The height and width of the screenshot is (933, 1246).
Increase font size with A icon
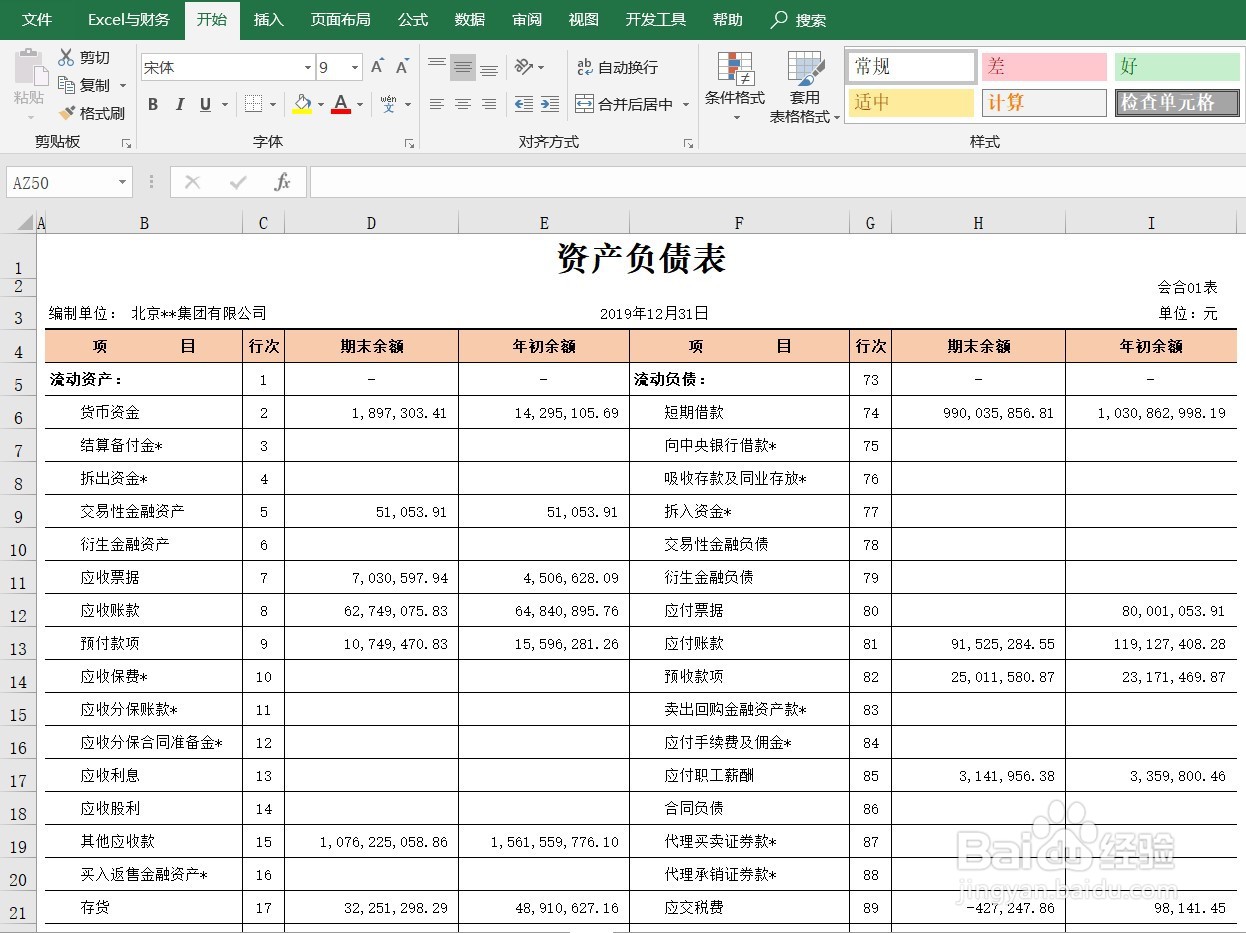(376, 66)
